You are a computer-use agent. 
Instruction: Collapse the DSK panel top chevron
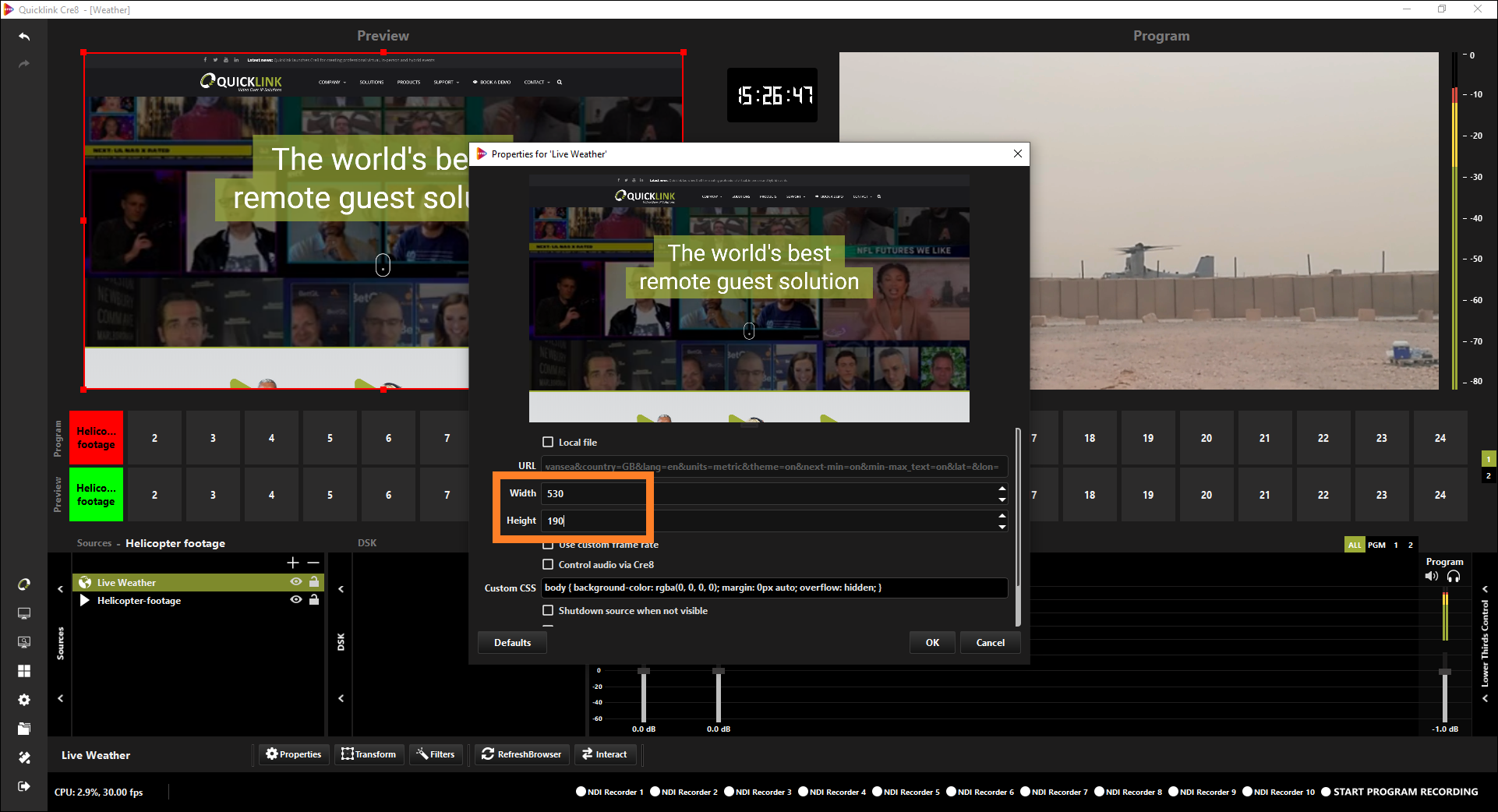click(341, 589)
